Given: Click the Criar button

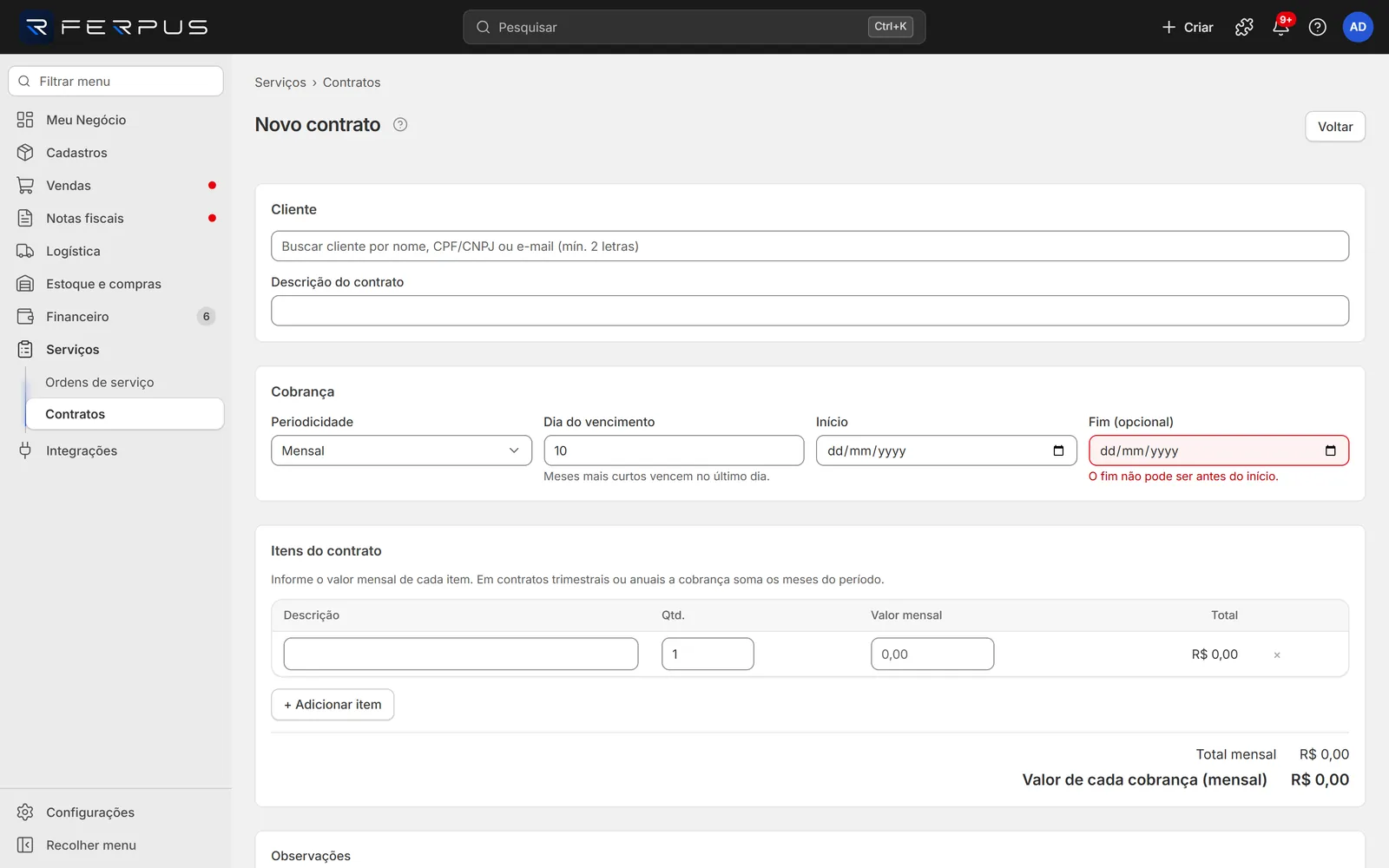Looking at the screenshot, I should (1188, 27).
